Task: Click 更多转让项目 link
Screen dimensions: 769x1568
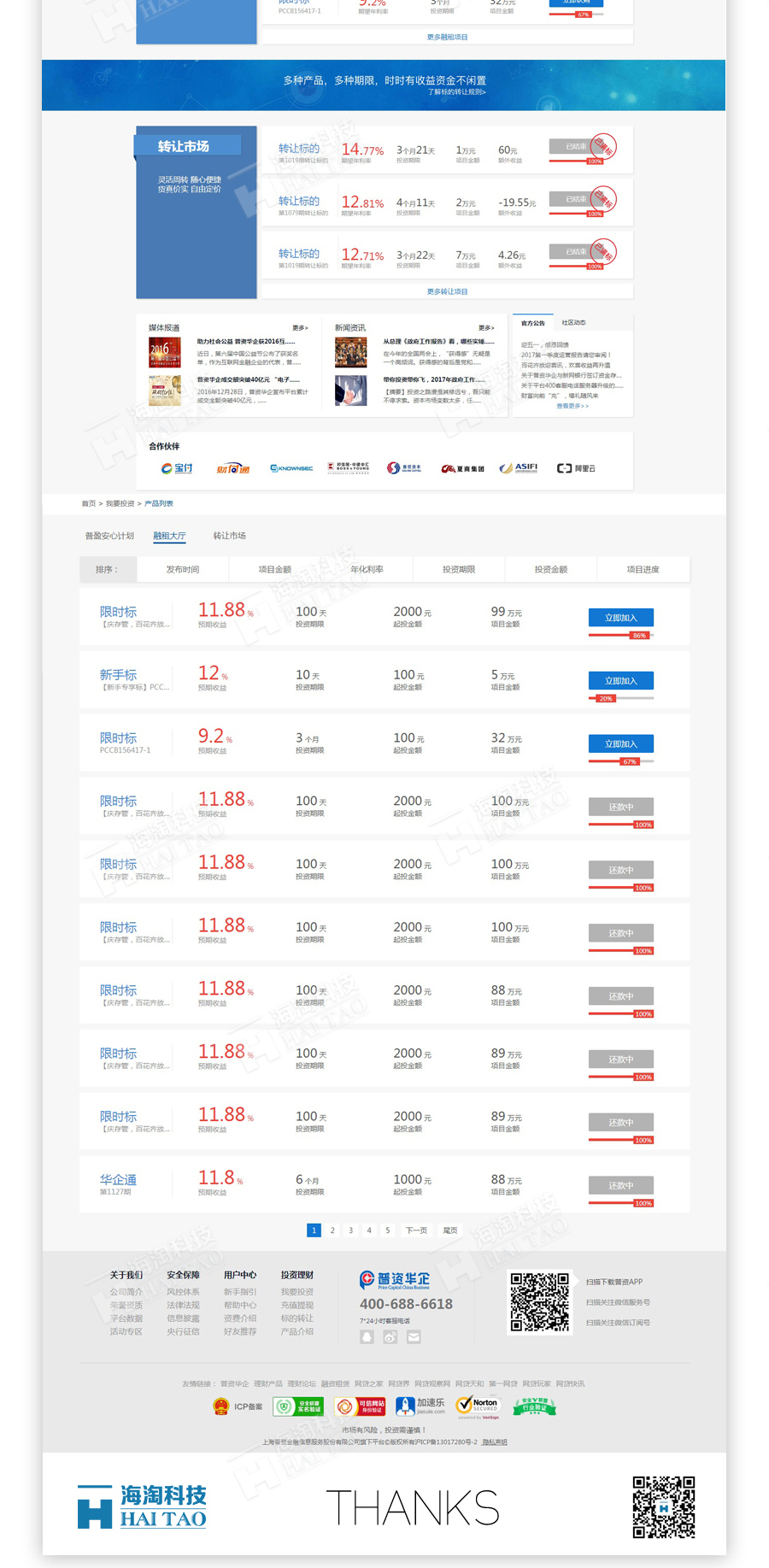Action: 447,291
